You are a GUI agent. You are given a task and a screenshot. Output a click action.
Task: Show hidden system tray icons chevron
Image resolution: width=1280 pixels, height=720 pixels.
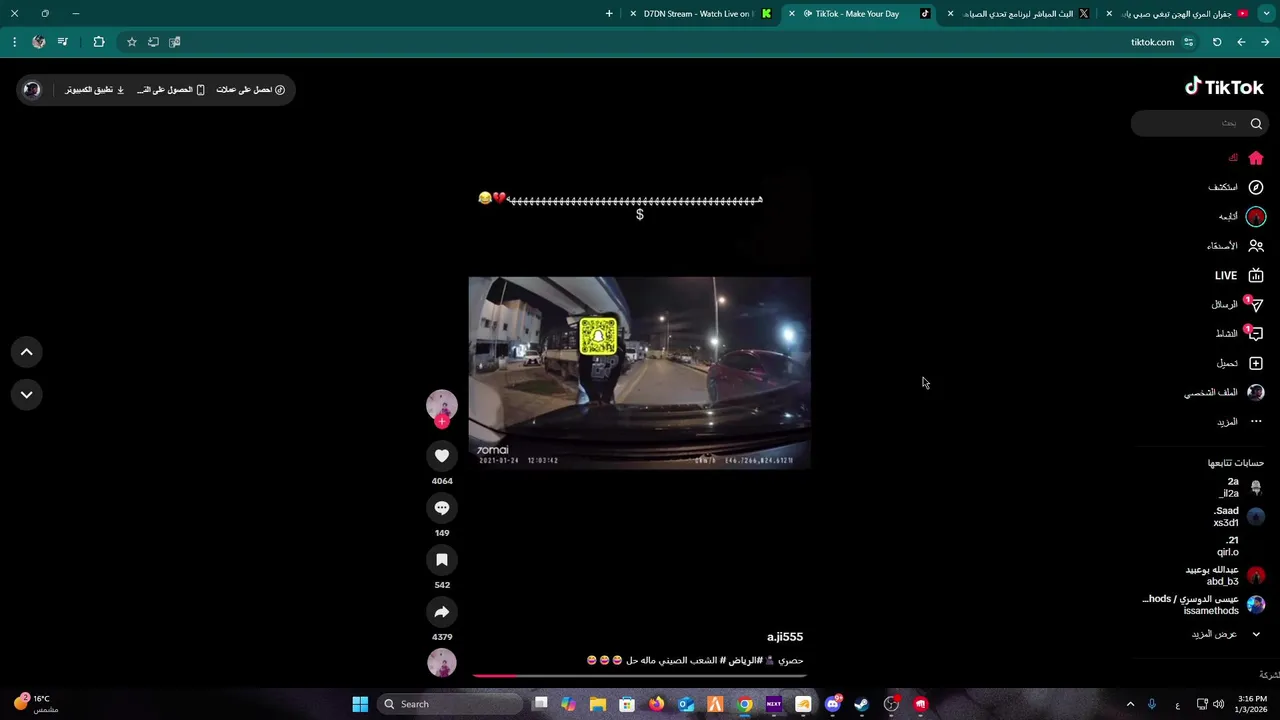pos(1131,704)
